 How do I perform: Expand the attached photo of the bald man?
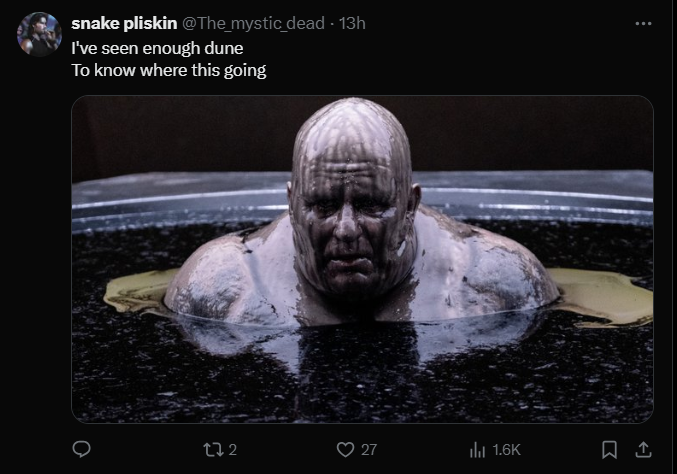pos(362,259)
